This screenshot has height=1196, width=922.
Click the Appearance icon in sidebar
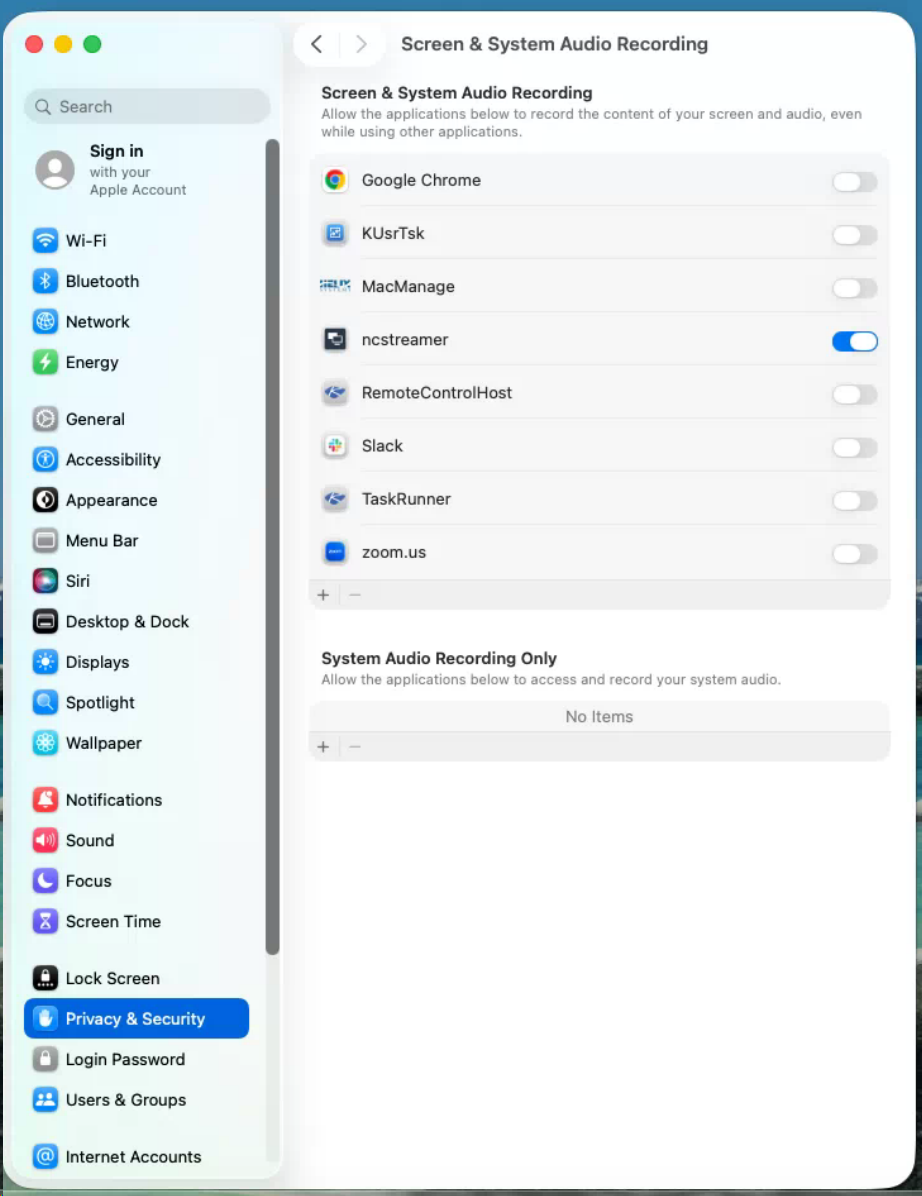point(45,500)
